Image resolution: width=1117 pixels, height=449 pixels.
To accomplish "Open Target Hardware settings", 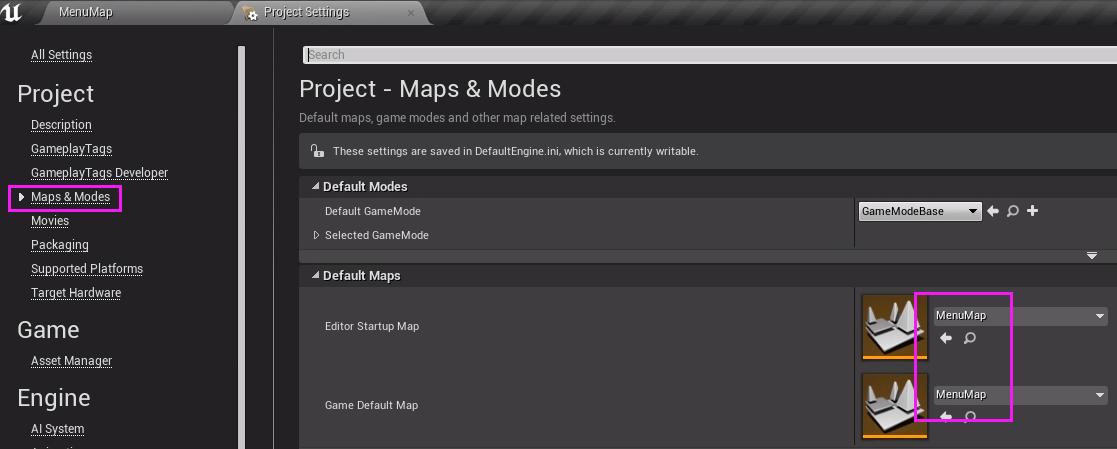I will pos(76,293).
